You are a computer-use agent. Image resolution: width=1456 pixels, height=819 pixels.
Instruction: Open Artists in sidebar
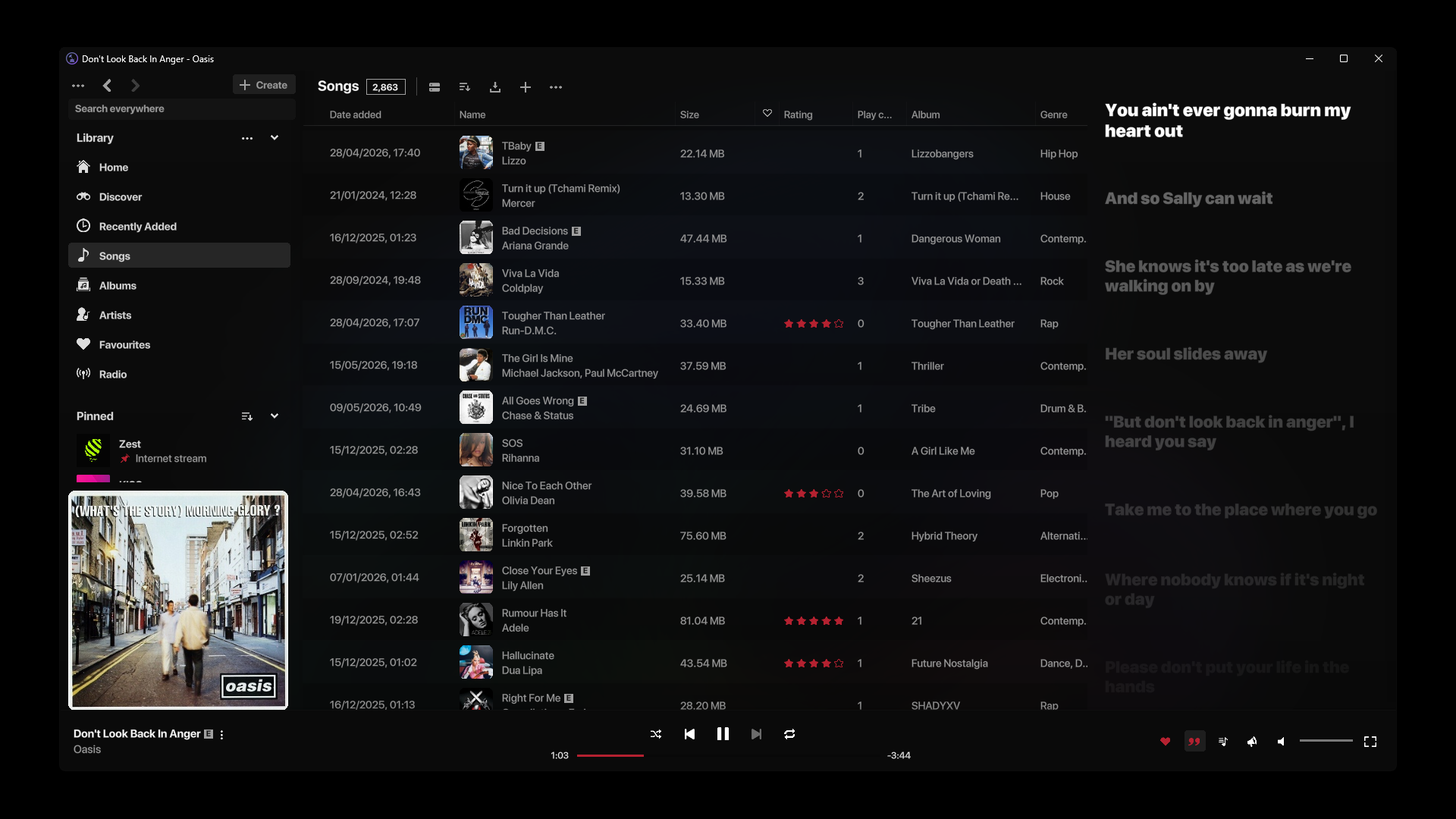point(179,315)
